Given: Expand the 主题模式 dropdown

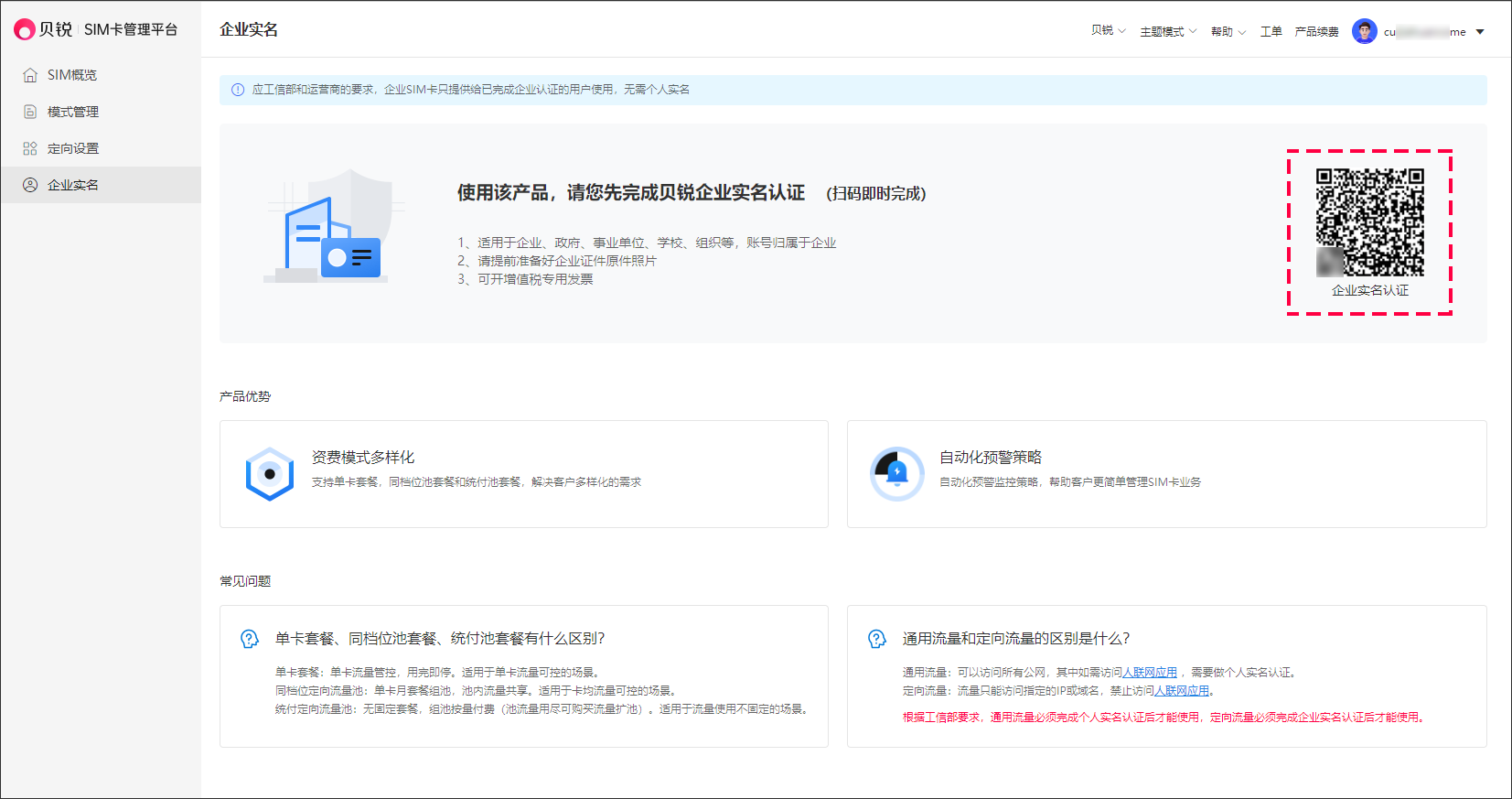Looking at the screenshot, I should tap(1168, 32).
